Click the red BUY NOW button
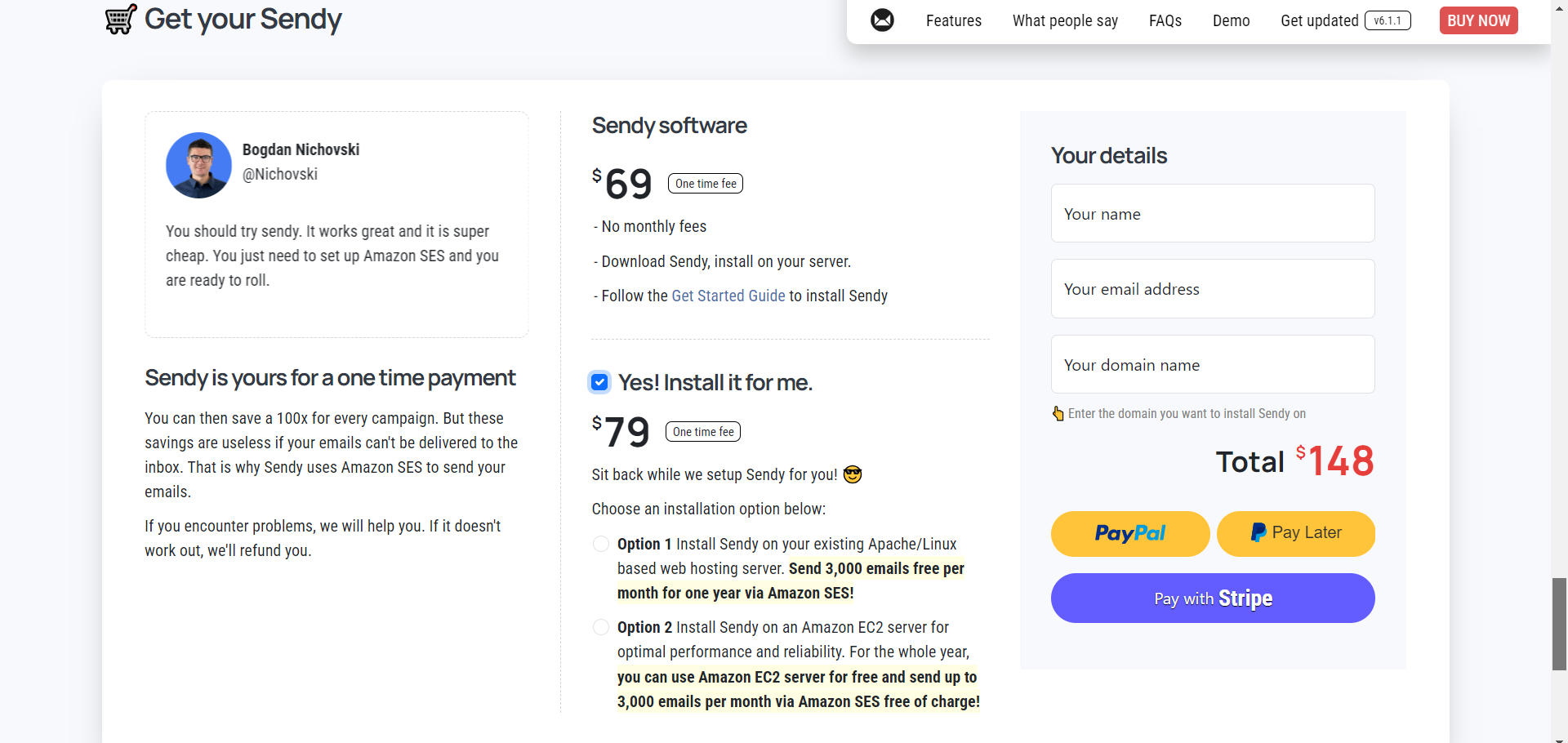This screenshot has width=1568, height=743. [1478, 20]
